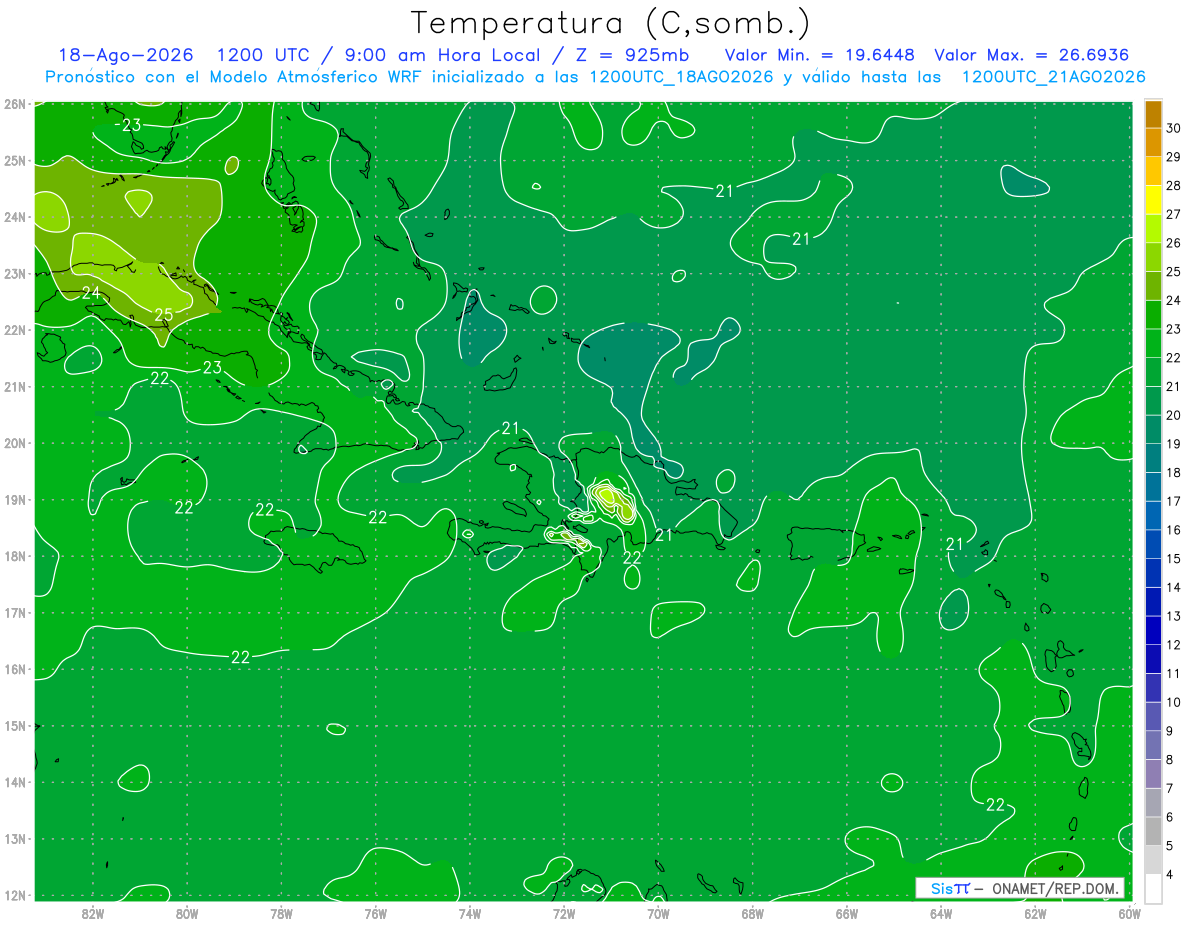Click the dark orange swatch above legend value 30
Screen dimensions: 1200x927
click(1153, 114)
